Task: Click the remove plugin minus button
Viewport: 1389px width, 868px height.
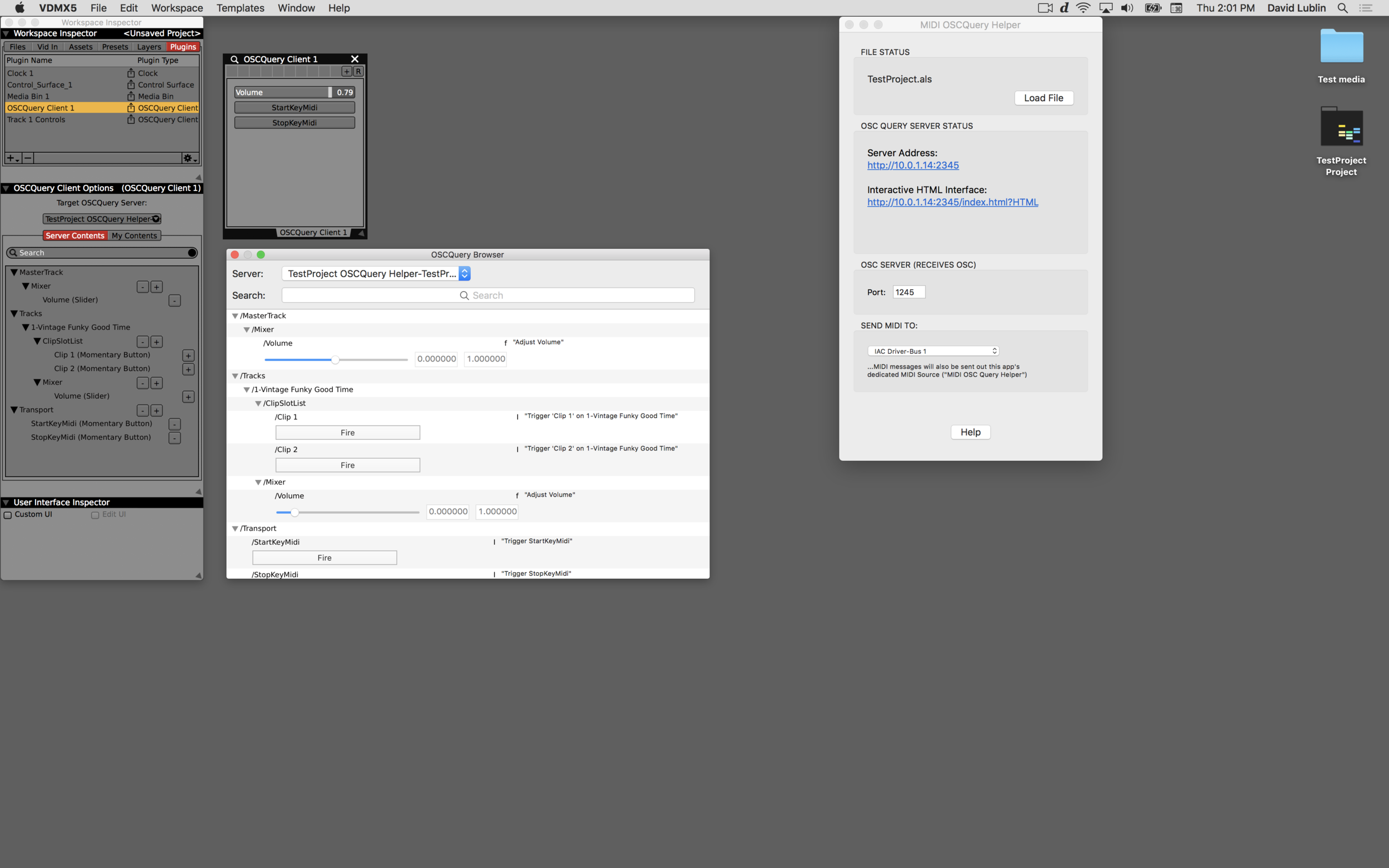Action: pos(28,158)
